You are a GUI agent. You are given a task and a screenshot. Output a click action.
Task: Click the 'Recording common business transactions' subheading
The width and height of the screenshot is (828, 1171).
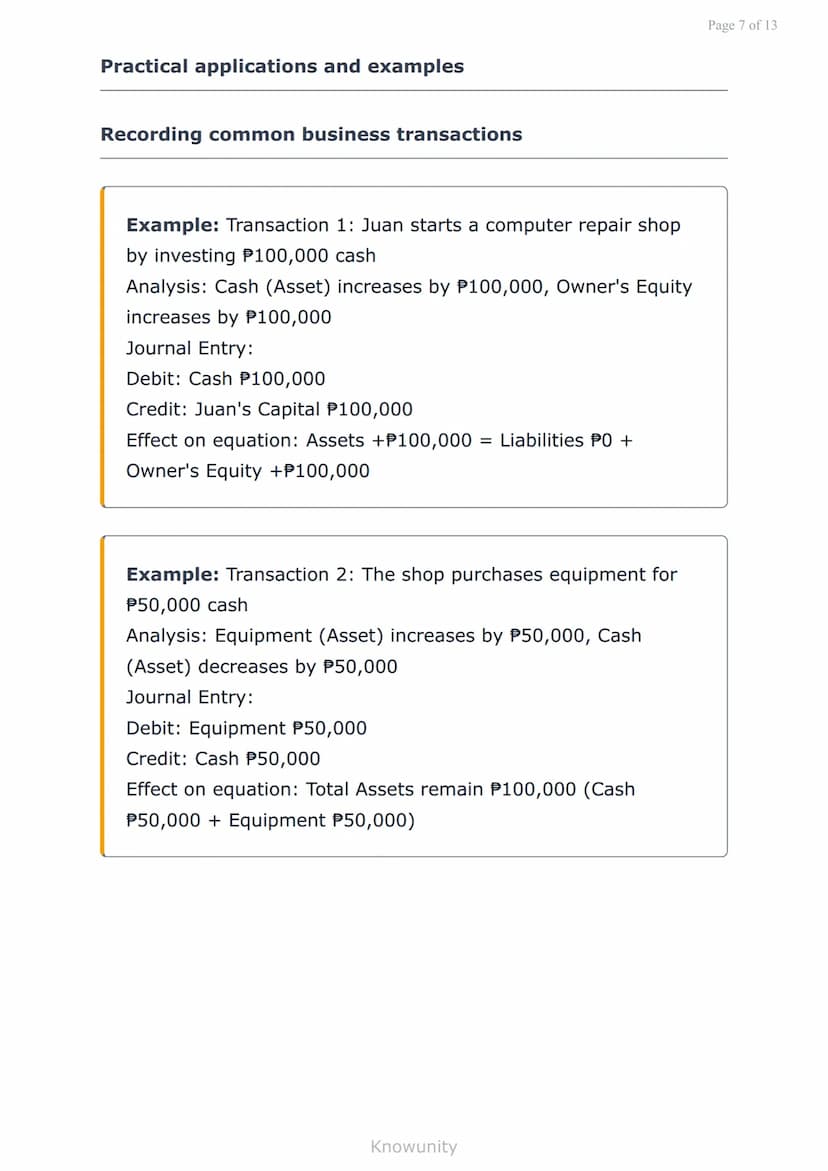pos(311,134)
